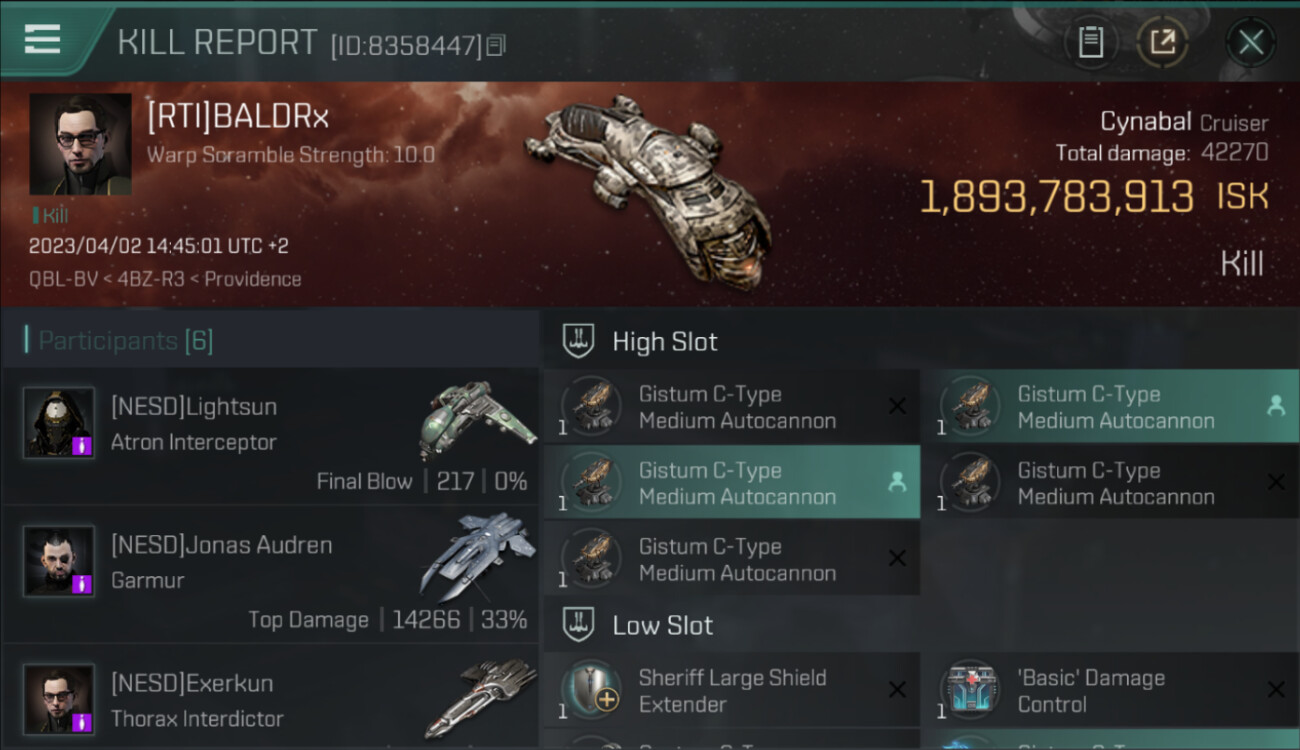Open the hamburger menu icon

[x=42, y=39]
